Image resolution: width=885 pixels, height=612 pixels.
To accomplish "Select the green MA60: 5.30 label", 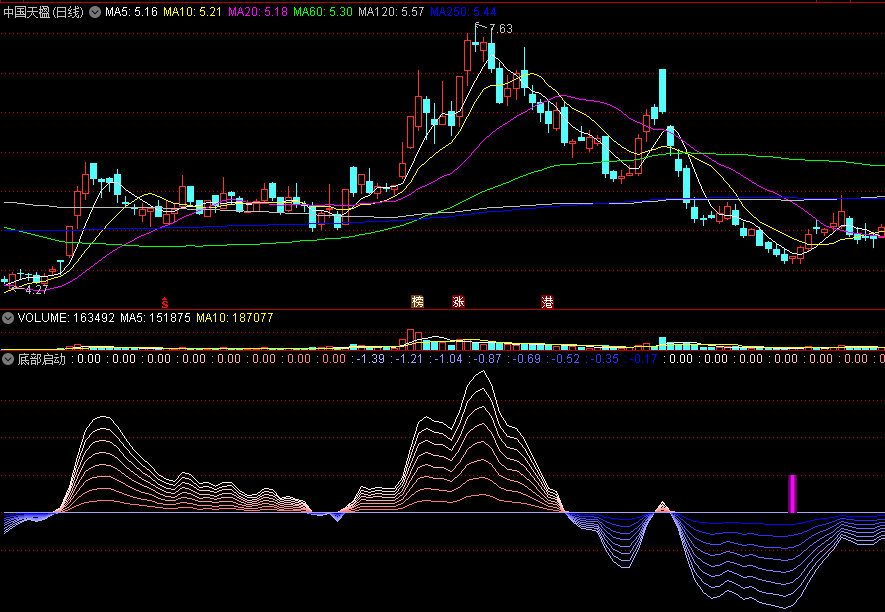I will click(x=323, y=12).
